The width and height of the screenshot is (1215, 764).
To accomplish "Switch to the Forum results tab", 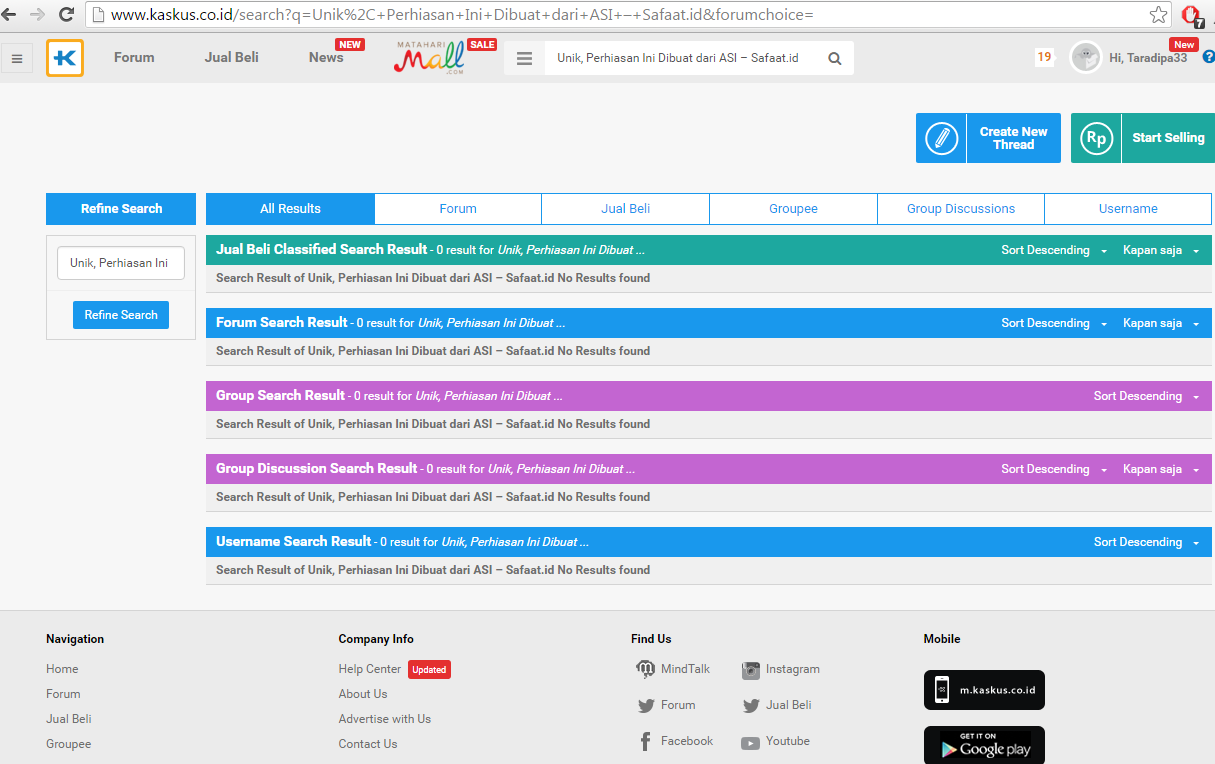I will pos(458,209).
